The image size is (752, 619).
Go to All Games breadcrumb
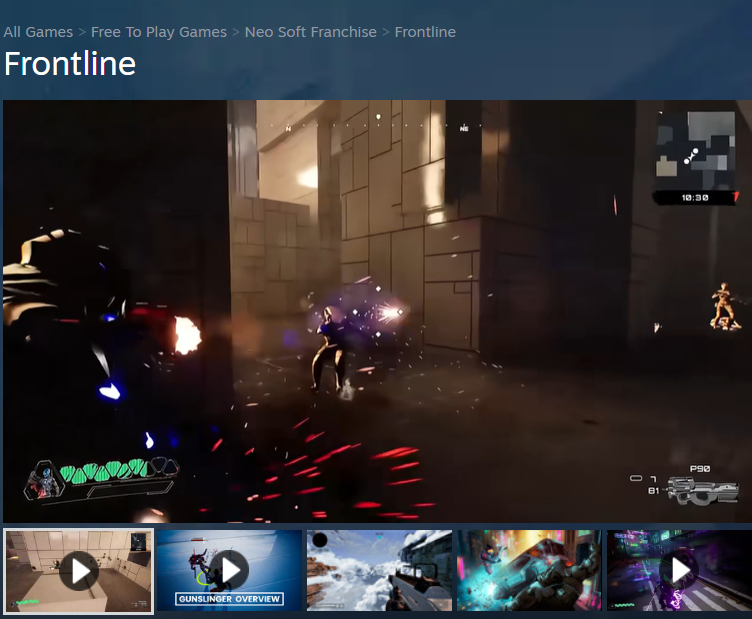[38, 32]
